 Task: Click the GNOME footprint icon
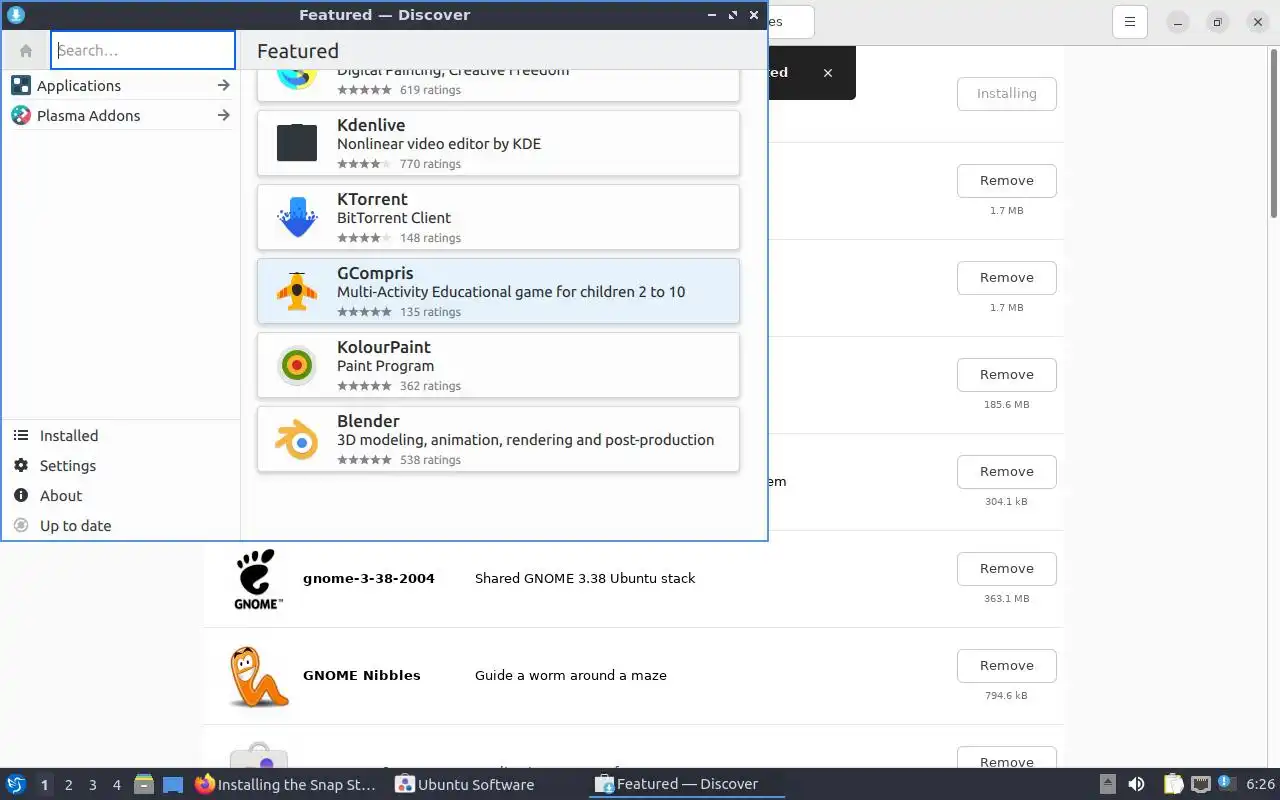pyautogui.click(x=258, y=579)
